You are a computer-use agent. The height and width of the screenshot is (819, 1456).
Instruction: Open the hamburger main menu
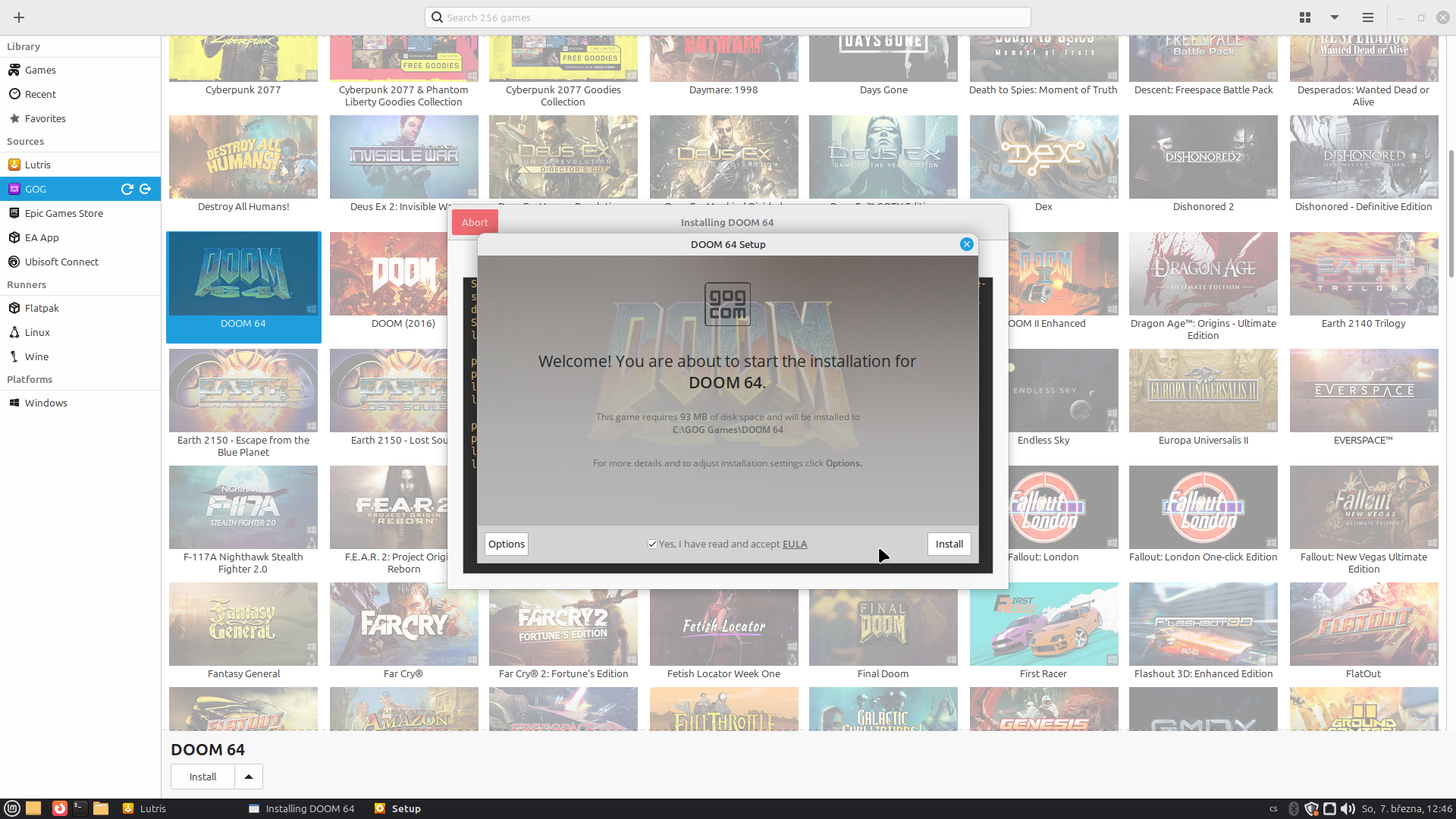pyautogui.click(x=1368, y=17)
